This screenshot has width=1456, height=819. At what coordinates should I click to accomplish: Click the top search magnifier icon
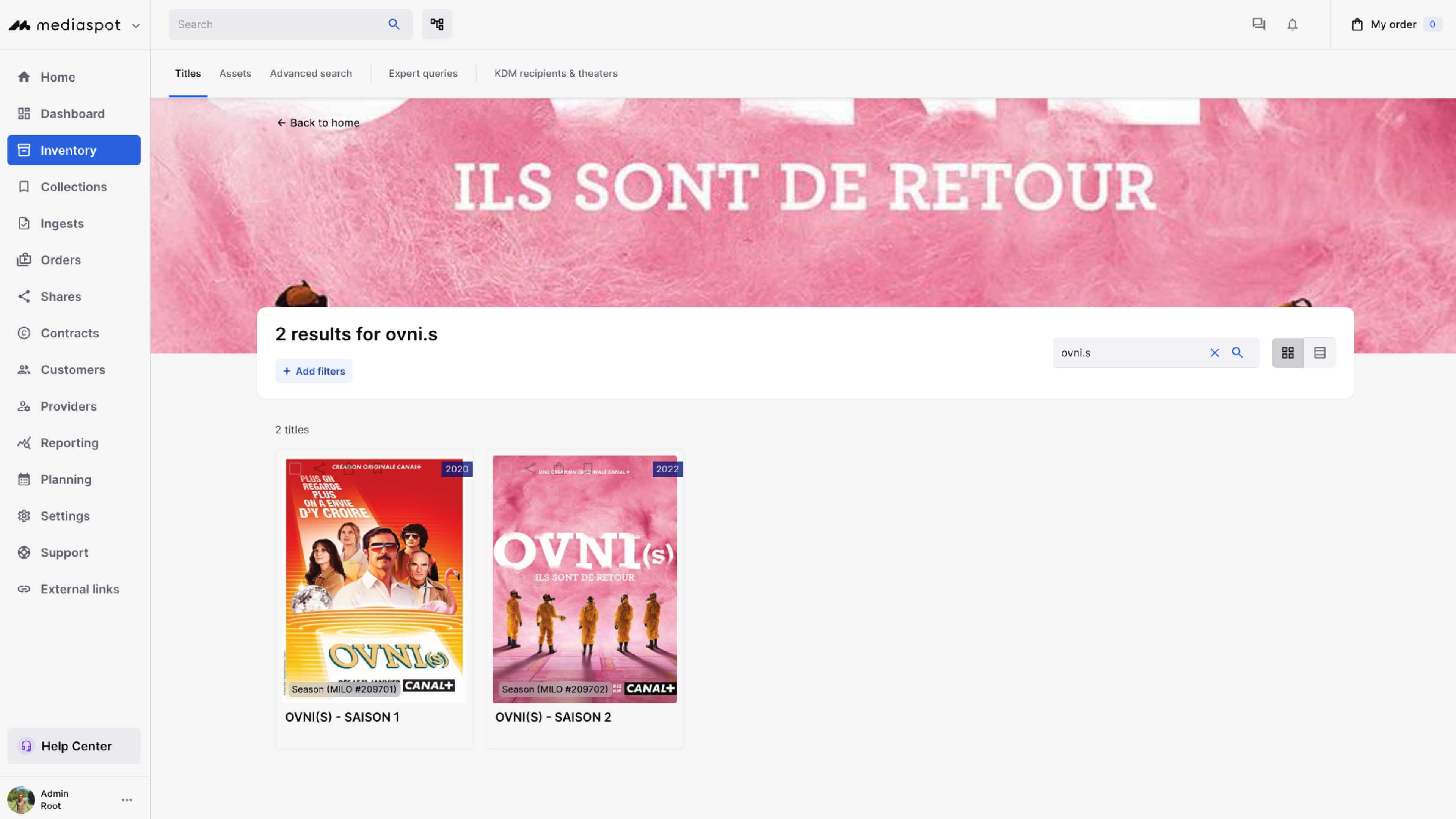[394, 24]
